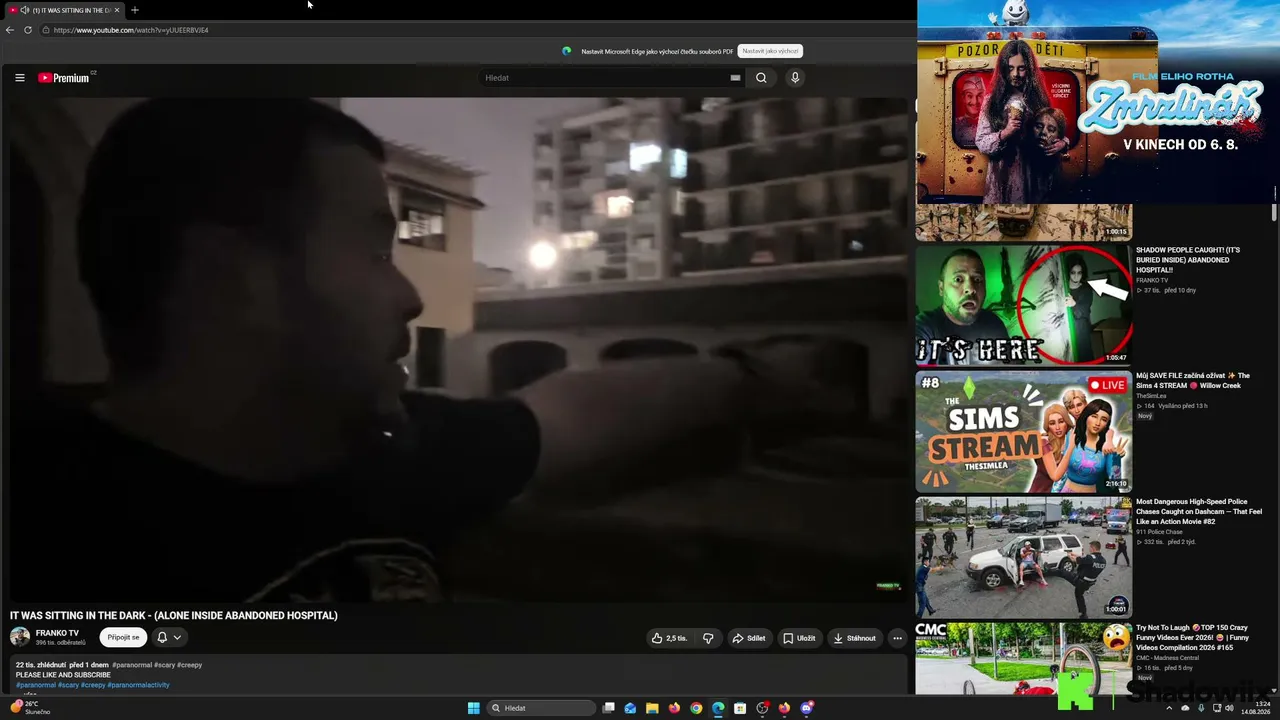Screen dimensions: 1280x720
Task: Go back with the browser arrow
Action: coord(10,30)
